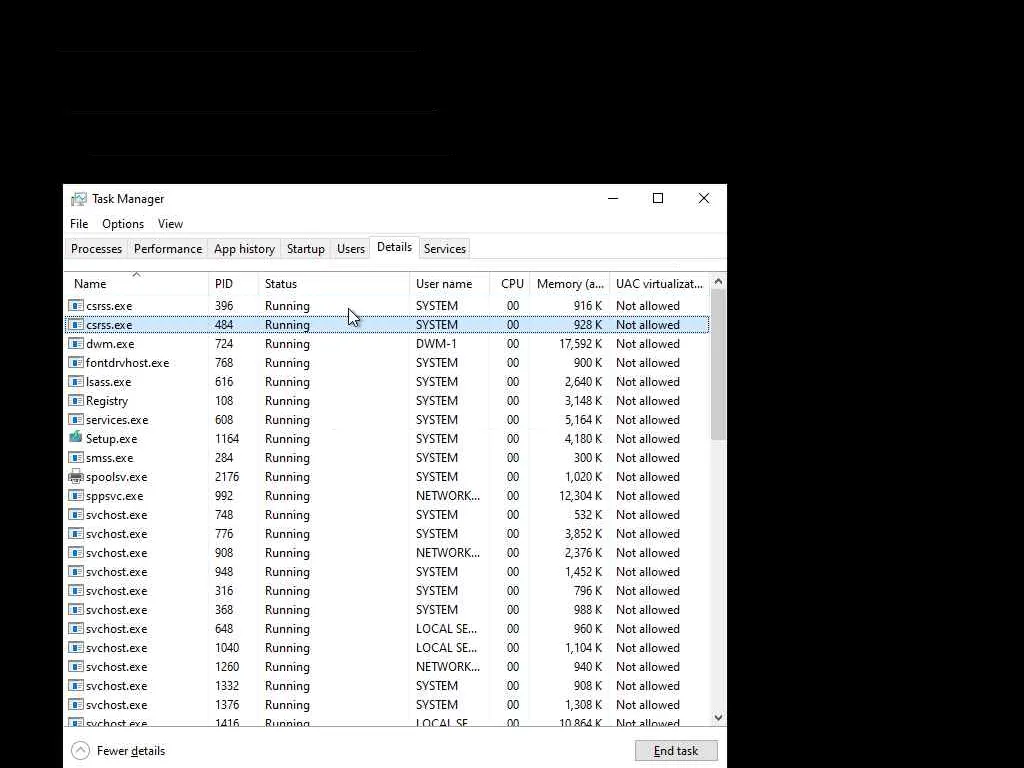
Task: Switch to the Startup tab
Action: tap(306, 249)
